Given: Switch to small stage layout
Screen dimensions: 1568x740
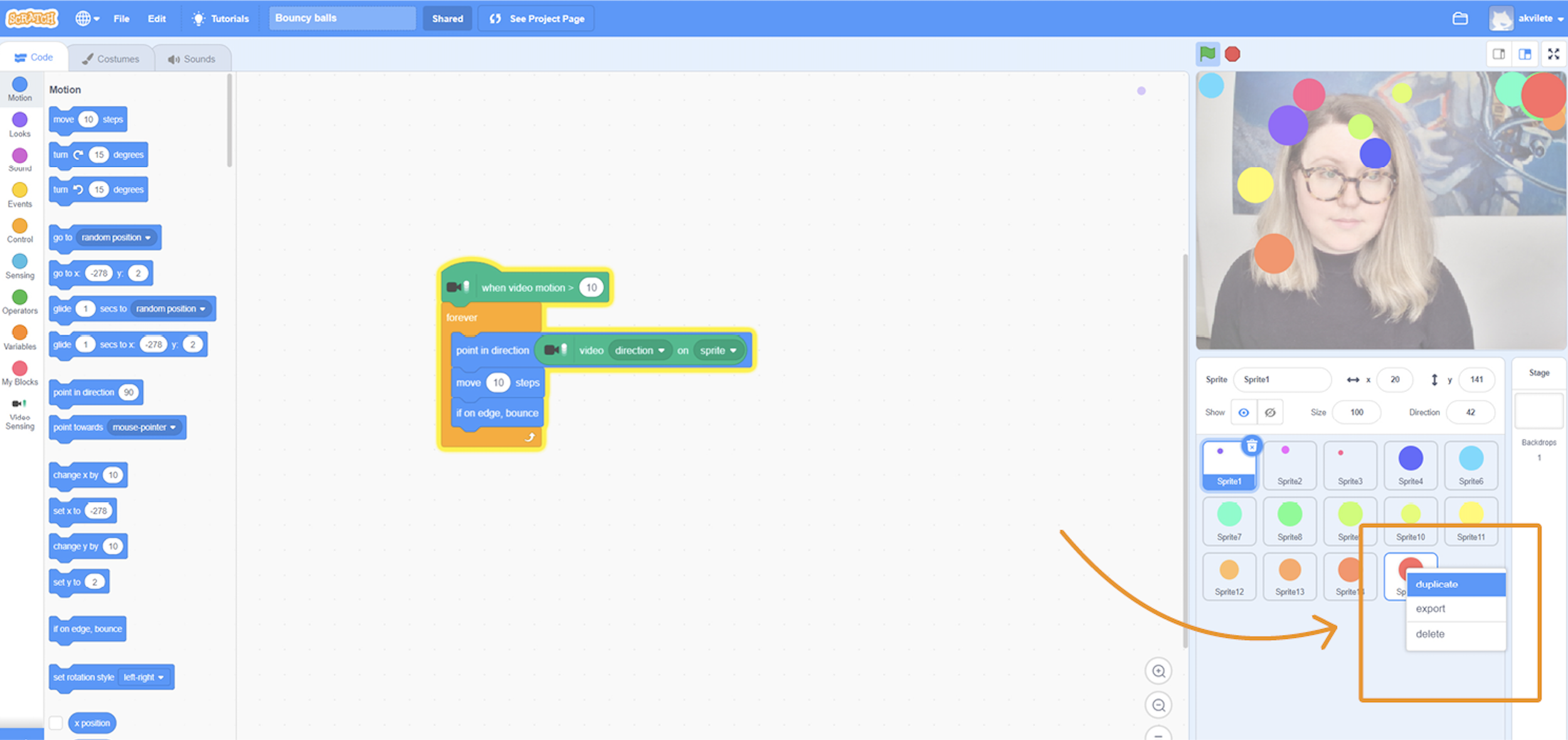Looking at the screenshot, I should click(1498, 54).
